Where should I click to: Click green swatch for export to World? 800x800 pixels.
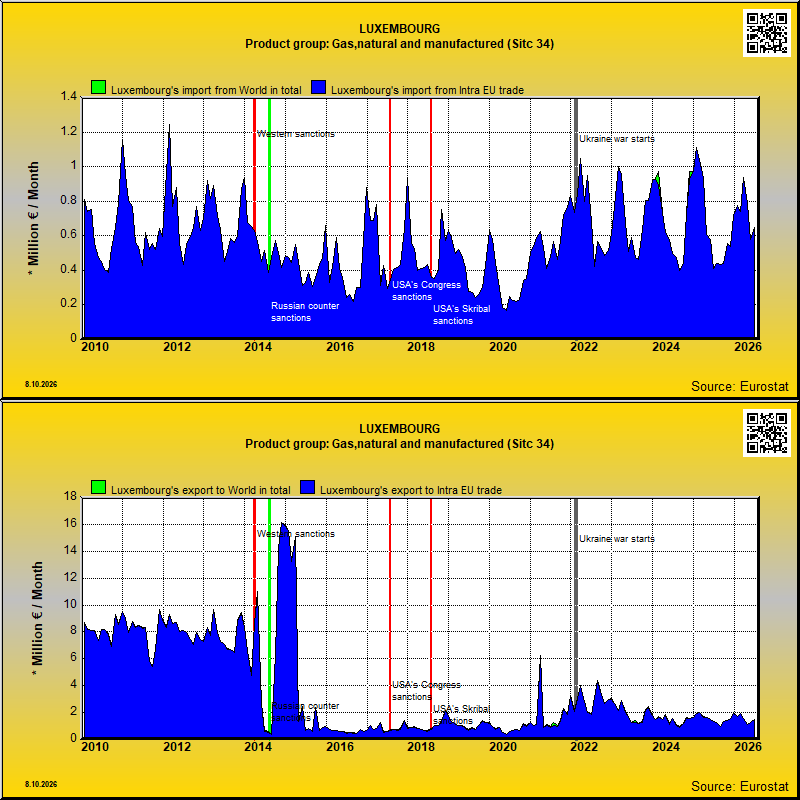pos(98,487)
